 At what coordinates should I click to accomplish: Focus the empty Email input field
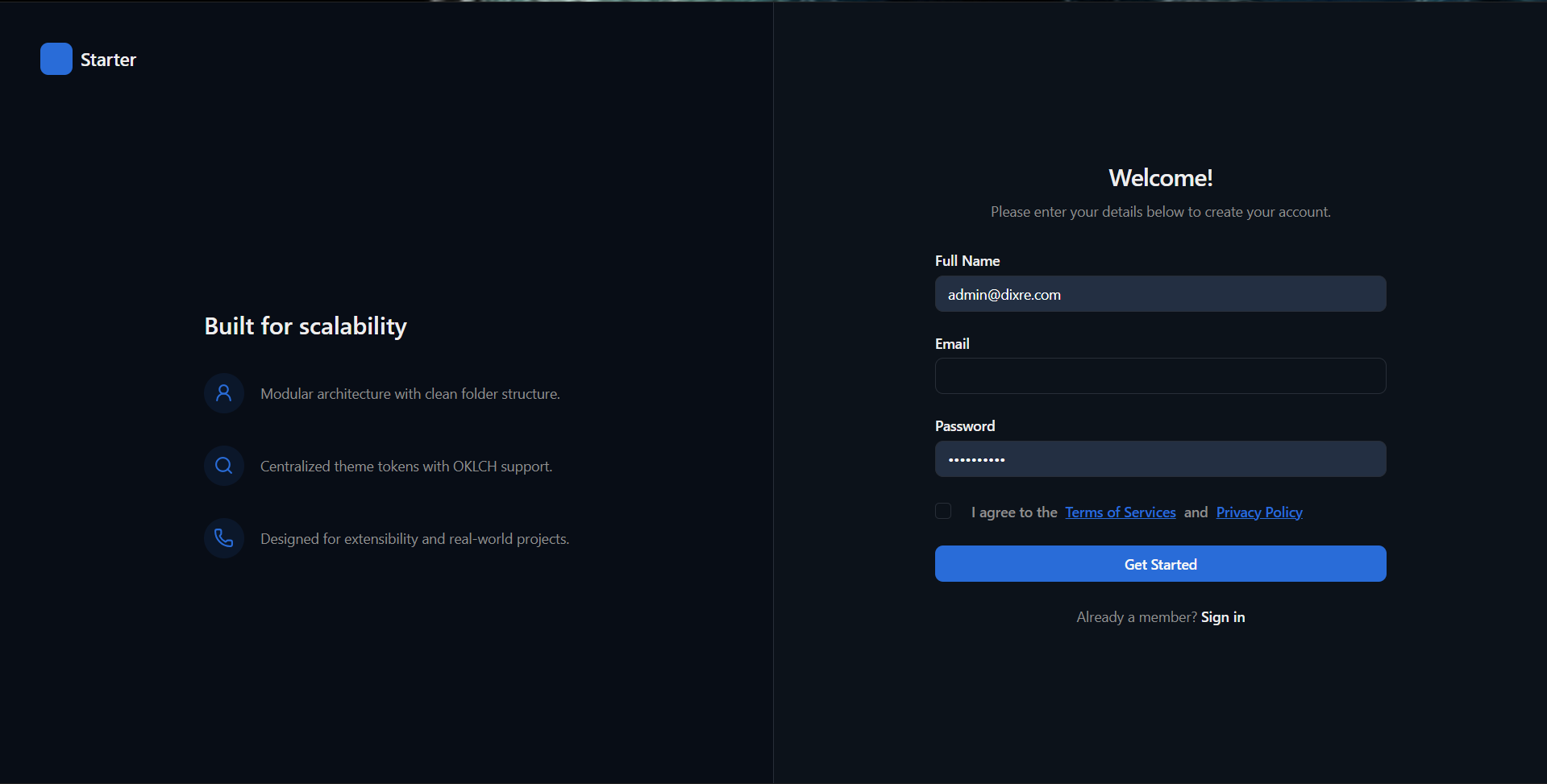(x=1159, y=375)
